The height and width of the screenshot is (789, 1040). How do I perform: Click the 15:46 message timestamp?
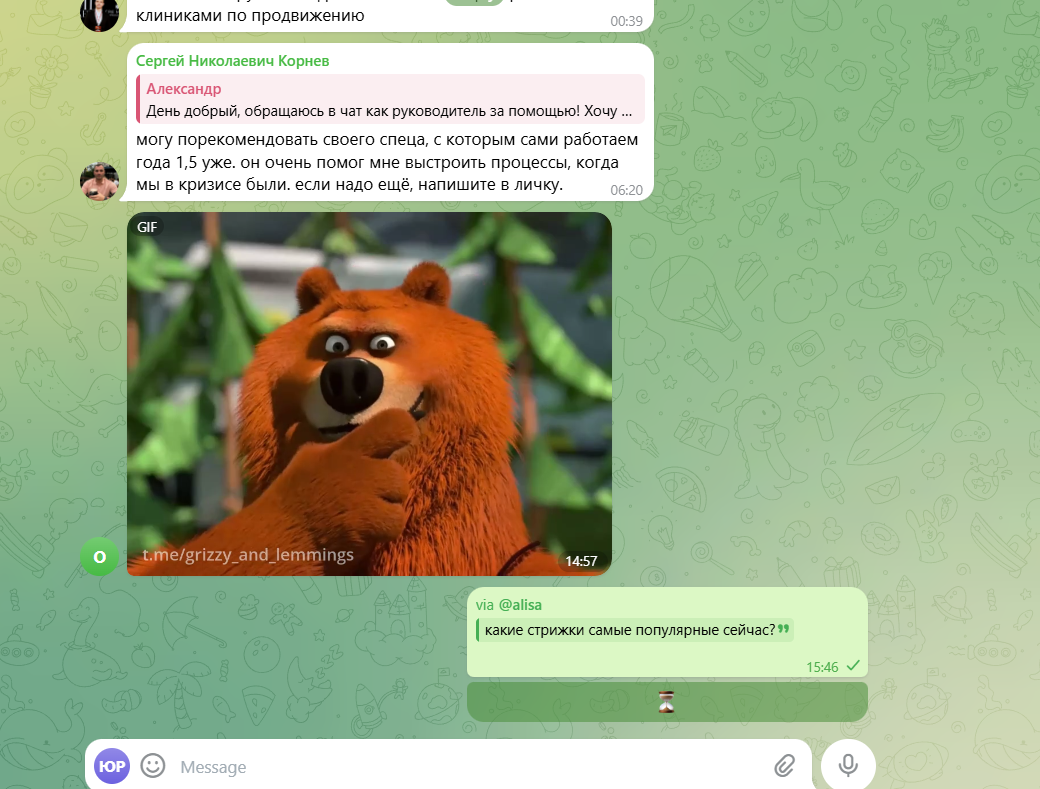pos(822,667)
